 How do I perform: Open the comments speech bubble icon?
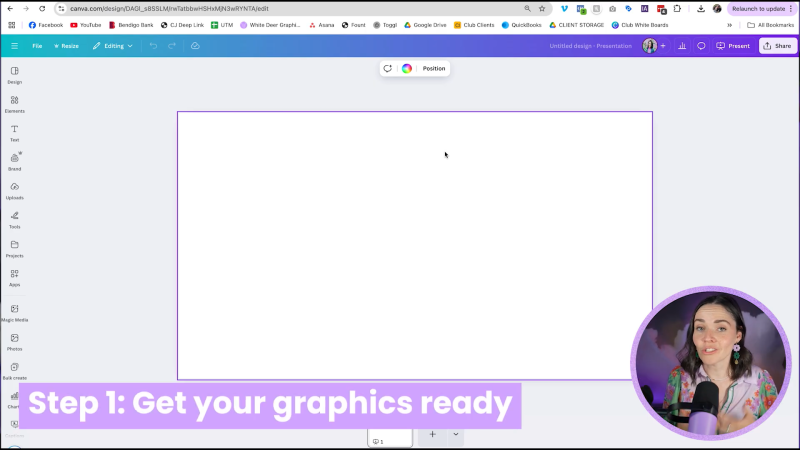pos(701,46)
